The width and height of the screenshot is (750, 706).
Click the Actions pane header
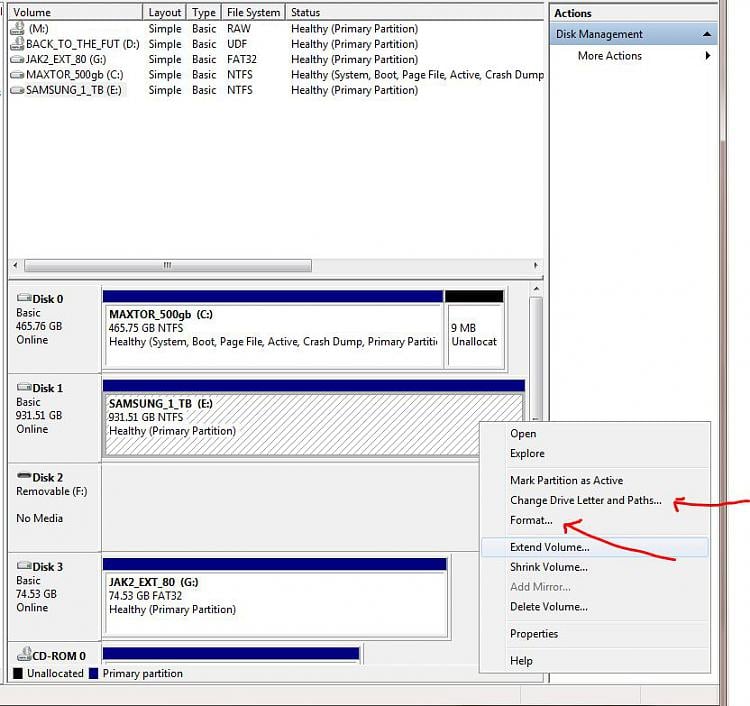pos(633,13)
